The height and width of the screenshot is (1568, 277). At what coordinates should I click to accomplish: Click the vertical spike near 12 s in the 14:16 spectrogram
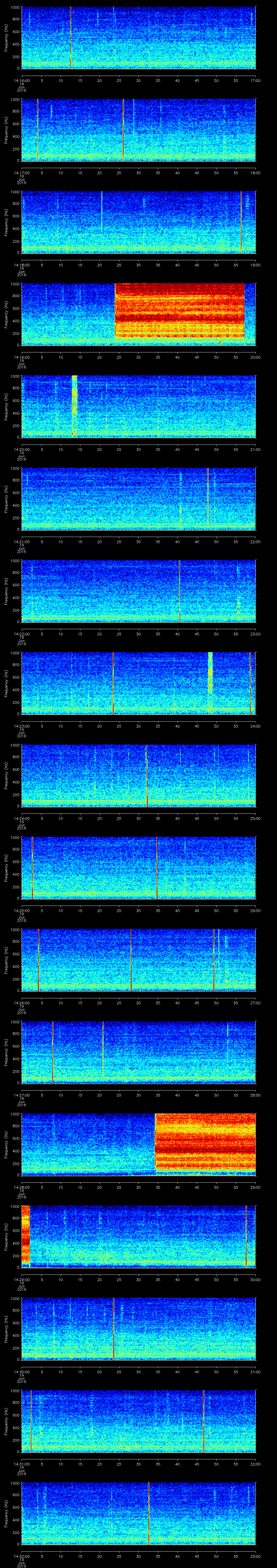tap(70, 38)
